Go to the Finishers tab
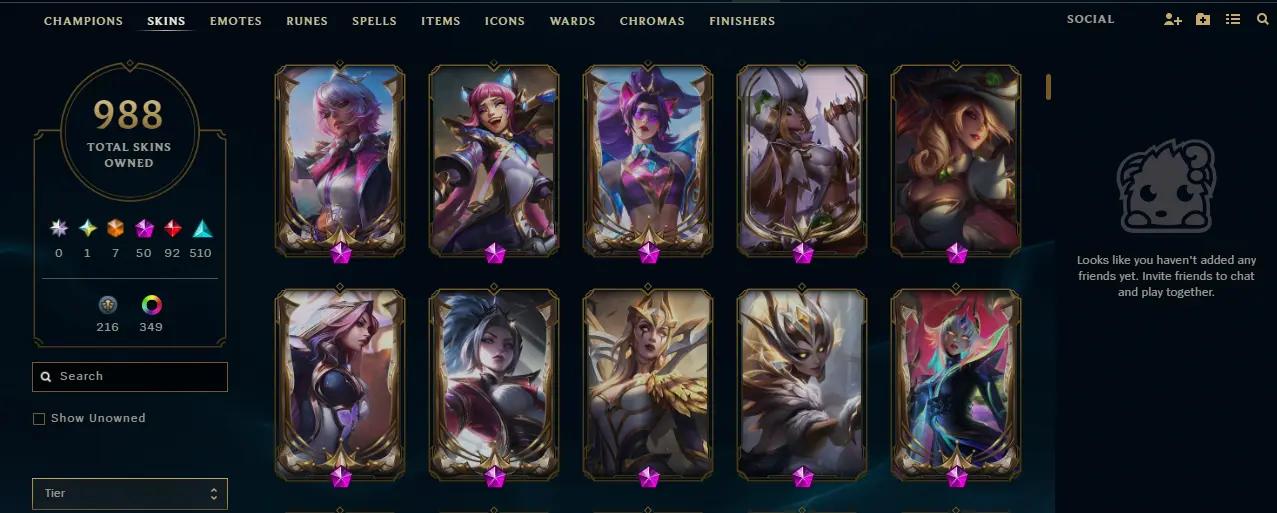The image size is (1277, 513). (742, 21)
